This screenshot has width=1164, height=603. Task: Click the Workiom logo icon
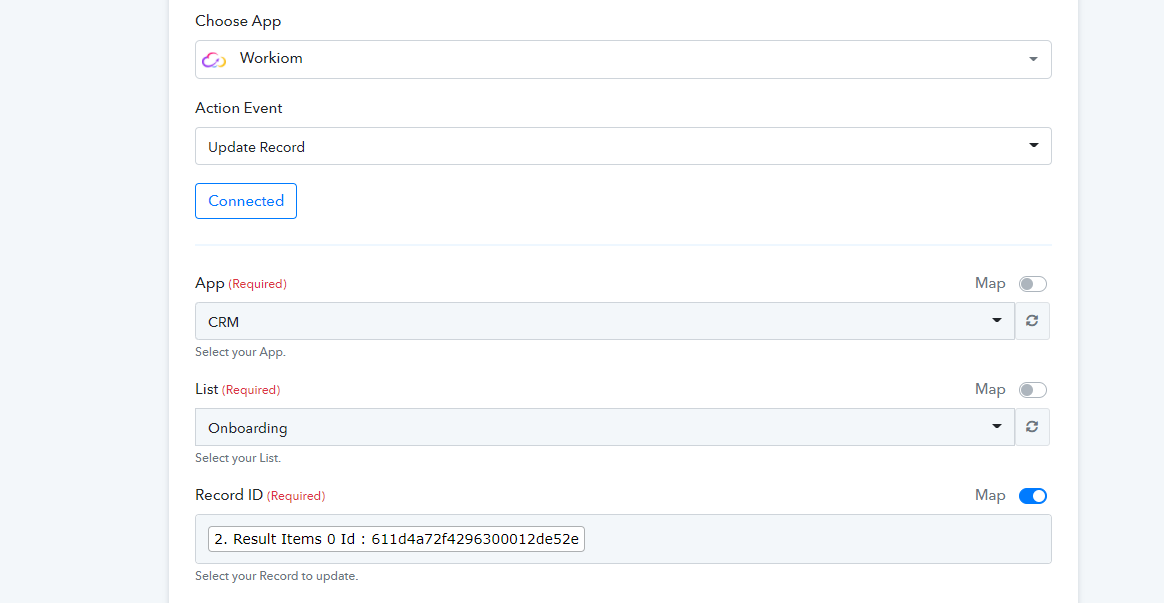pos(213,60)
